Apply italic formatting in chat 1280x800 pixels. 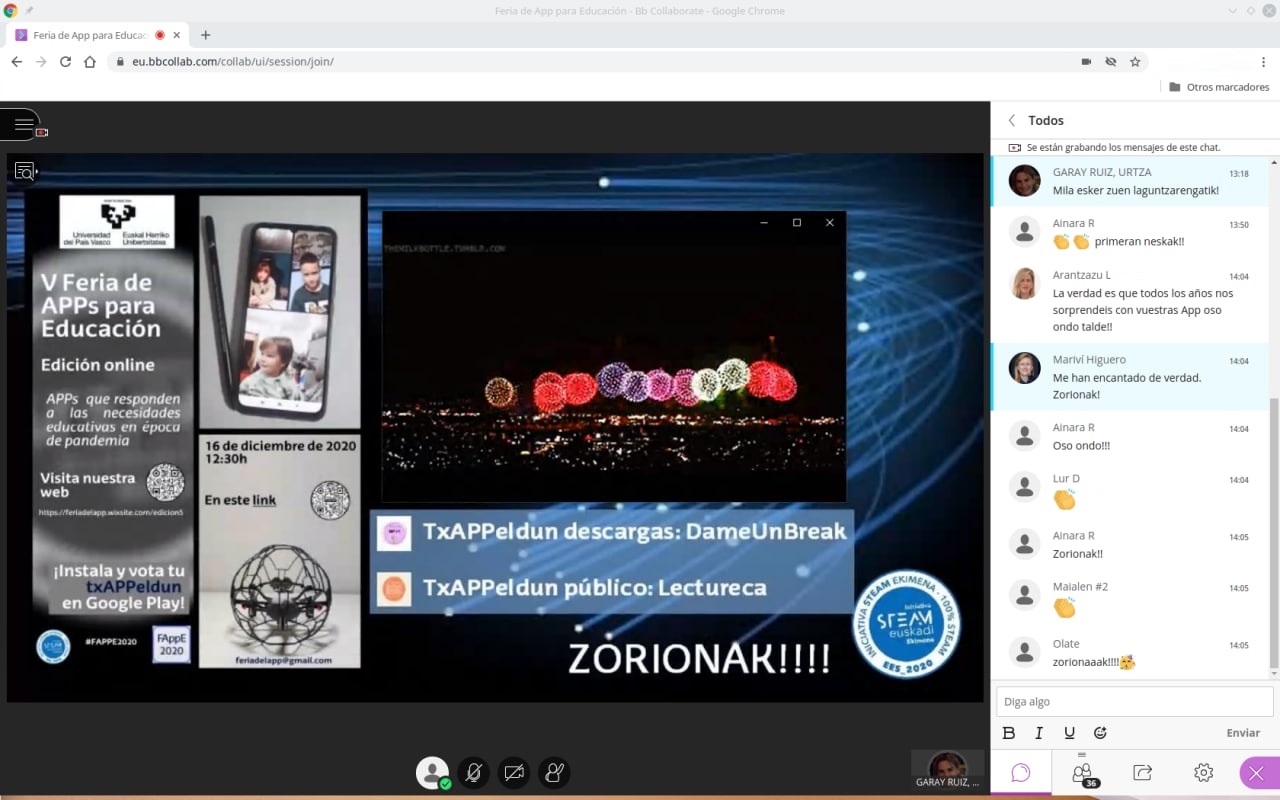click(x=1039, y=733)
